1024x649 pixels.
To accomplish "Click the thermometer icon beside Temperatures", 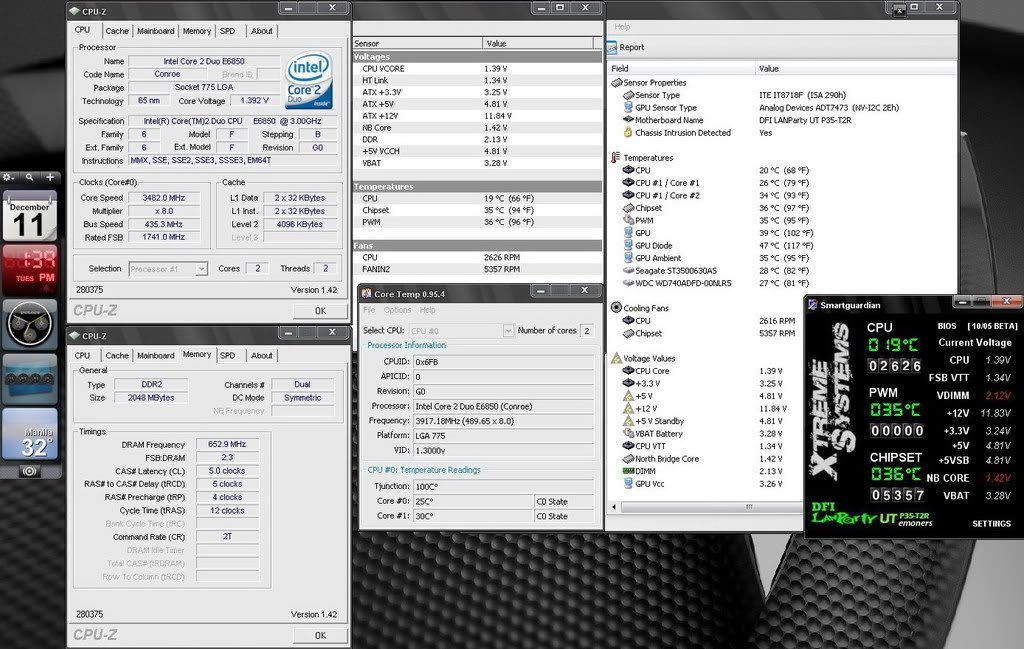I will (616, 157).
